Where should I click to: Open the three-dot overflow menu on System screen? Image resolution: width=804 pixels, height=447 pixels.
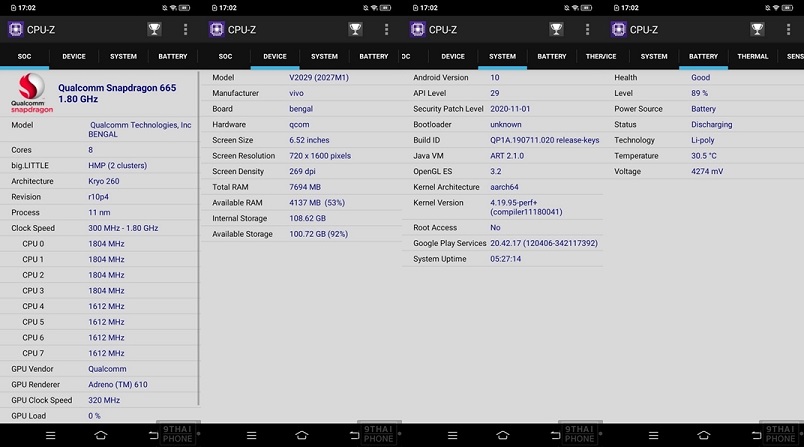coord(587,30)
